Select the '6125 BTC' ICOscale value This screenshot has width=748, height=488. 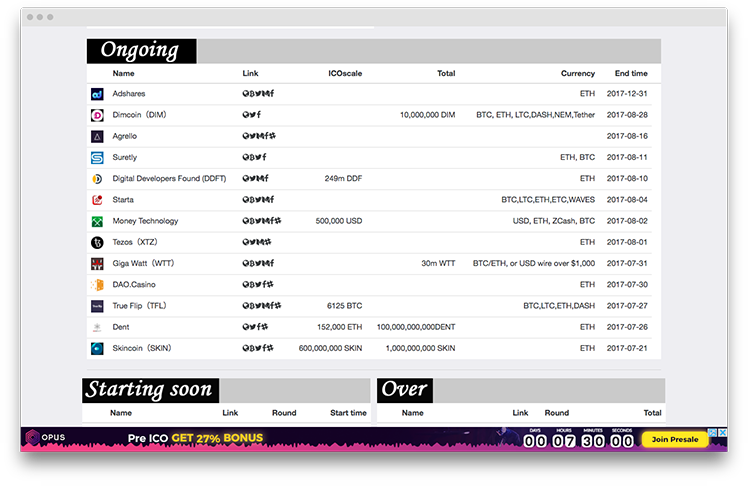[x=344, y=306]
